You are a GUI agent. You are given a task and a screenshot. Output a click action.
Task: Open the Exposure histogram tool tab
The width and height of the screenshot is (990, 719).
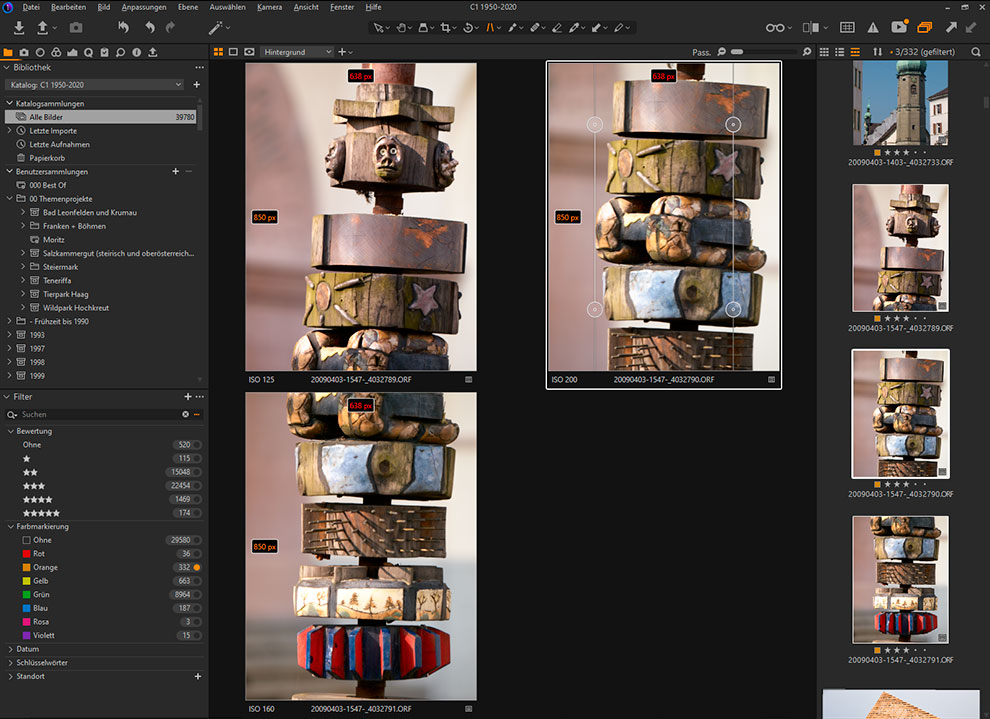point(73,52)
